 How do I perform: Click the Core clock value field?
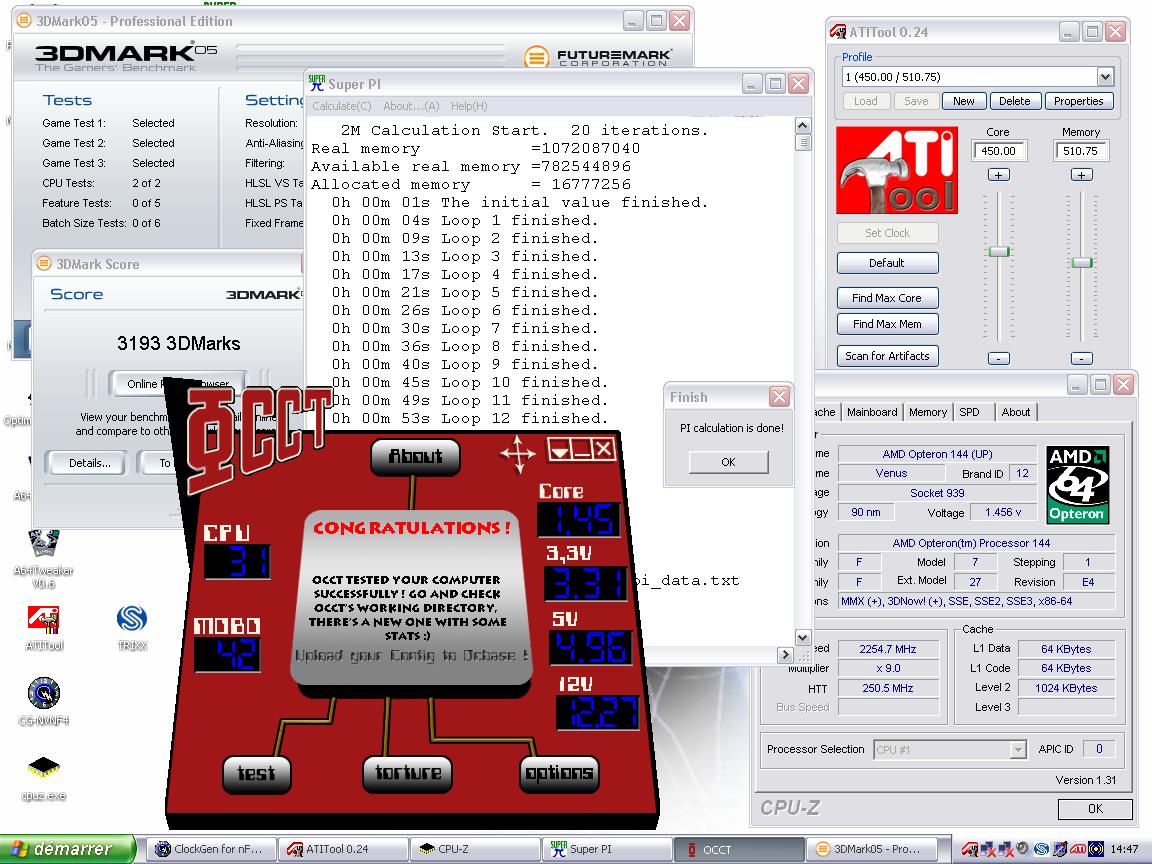click(x=998, y=151)
